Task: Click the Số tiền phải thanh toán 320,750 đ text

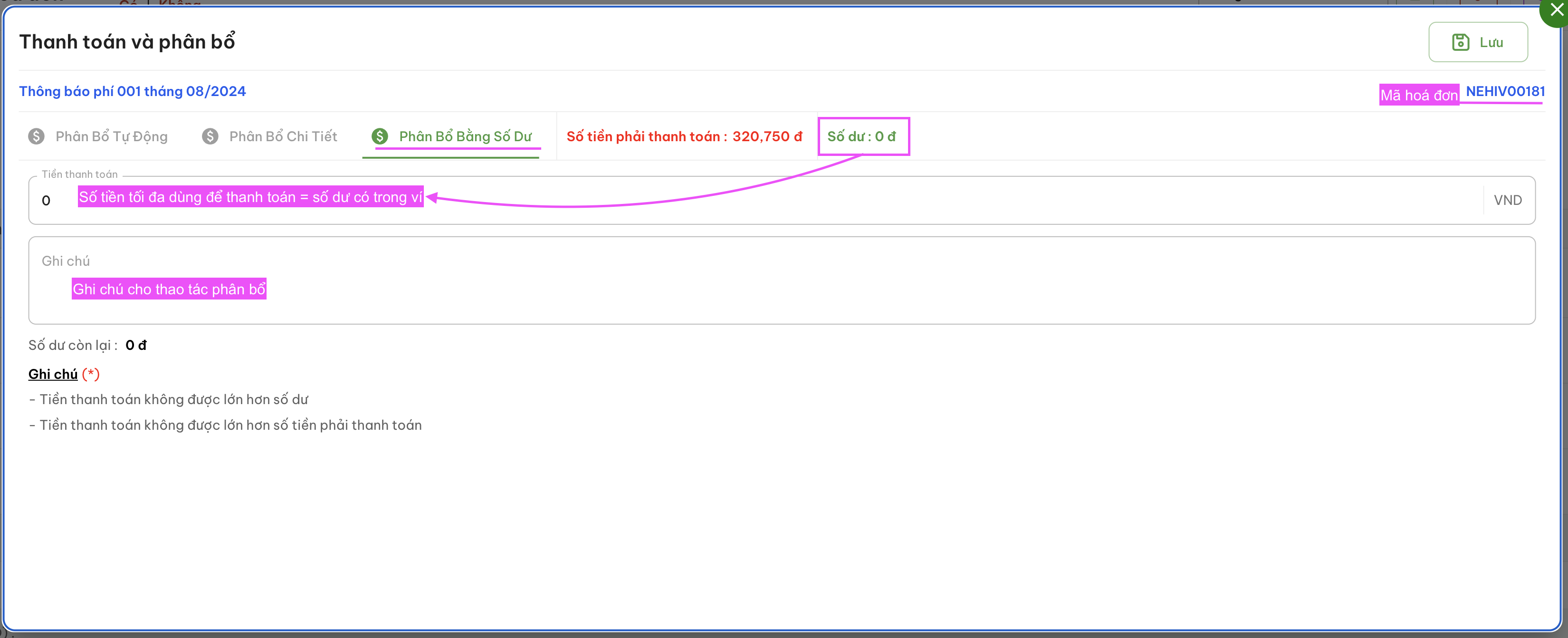Action: [684, 136]
